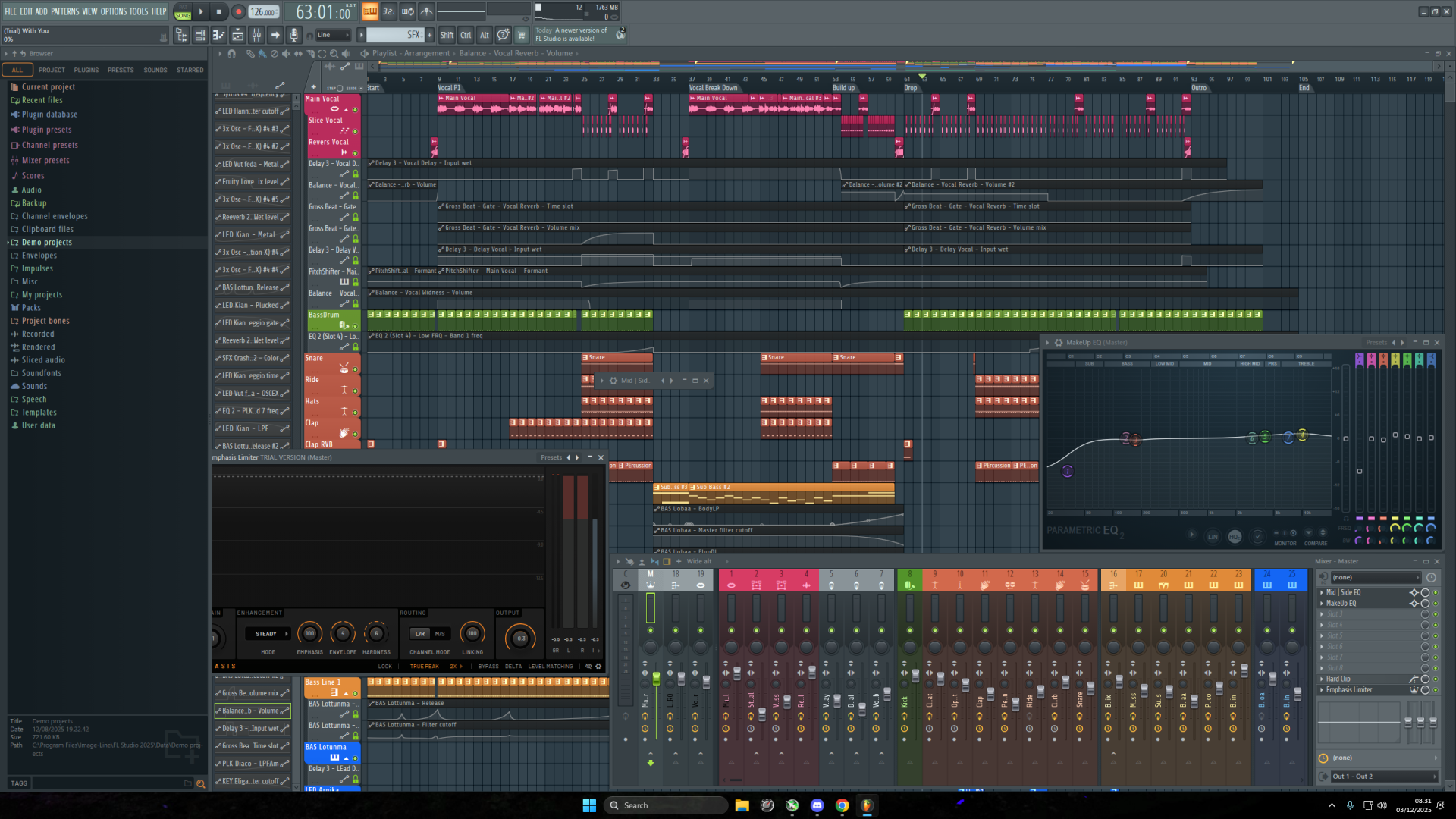Open Google Chrome from the taskbar
Image resolution: width=1456 pixels, height=819 pixels.
842,805
